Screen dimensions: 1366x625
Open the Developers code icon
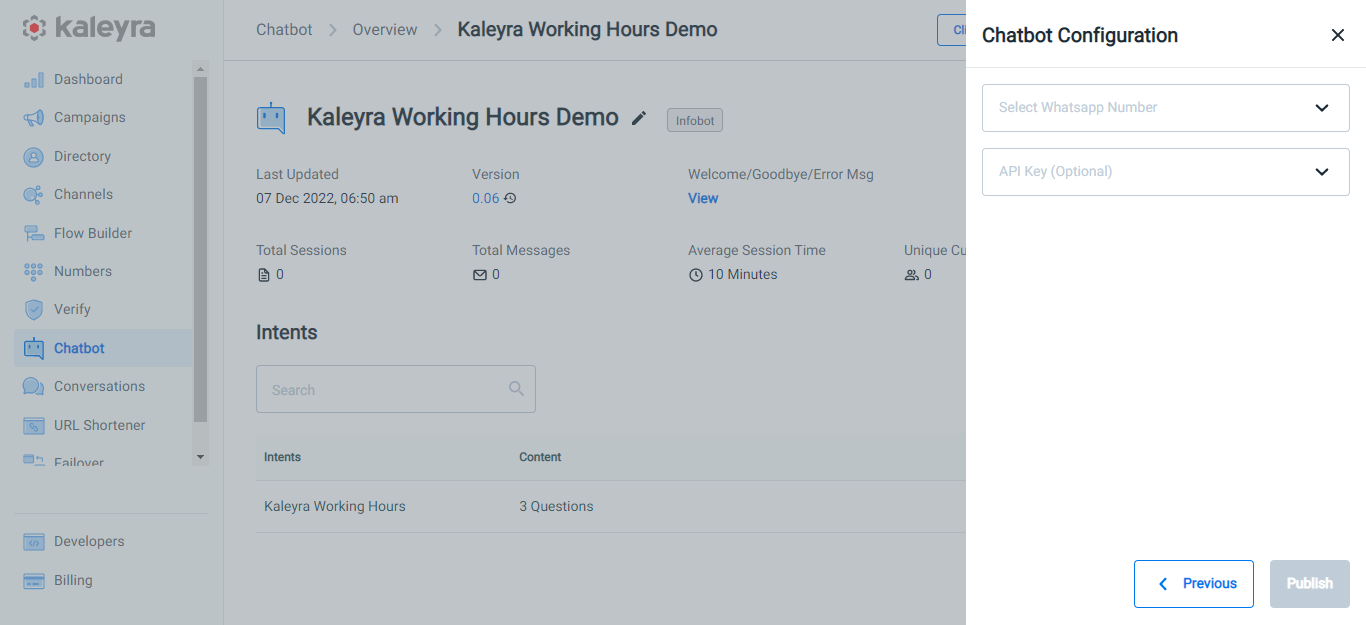point(34,541)
